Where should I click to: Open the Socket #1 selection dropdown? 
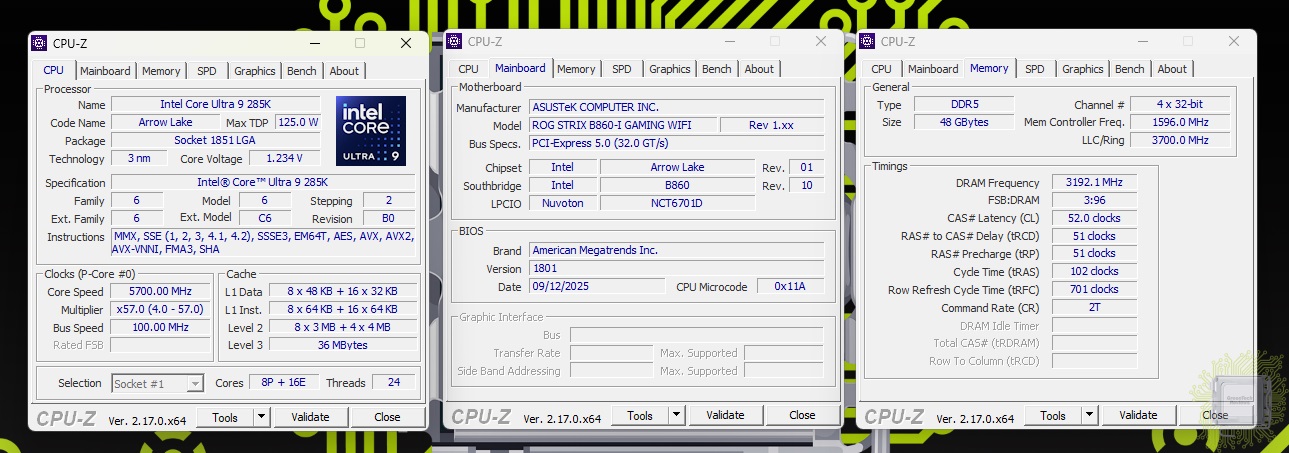tap(195, 383)
